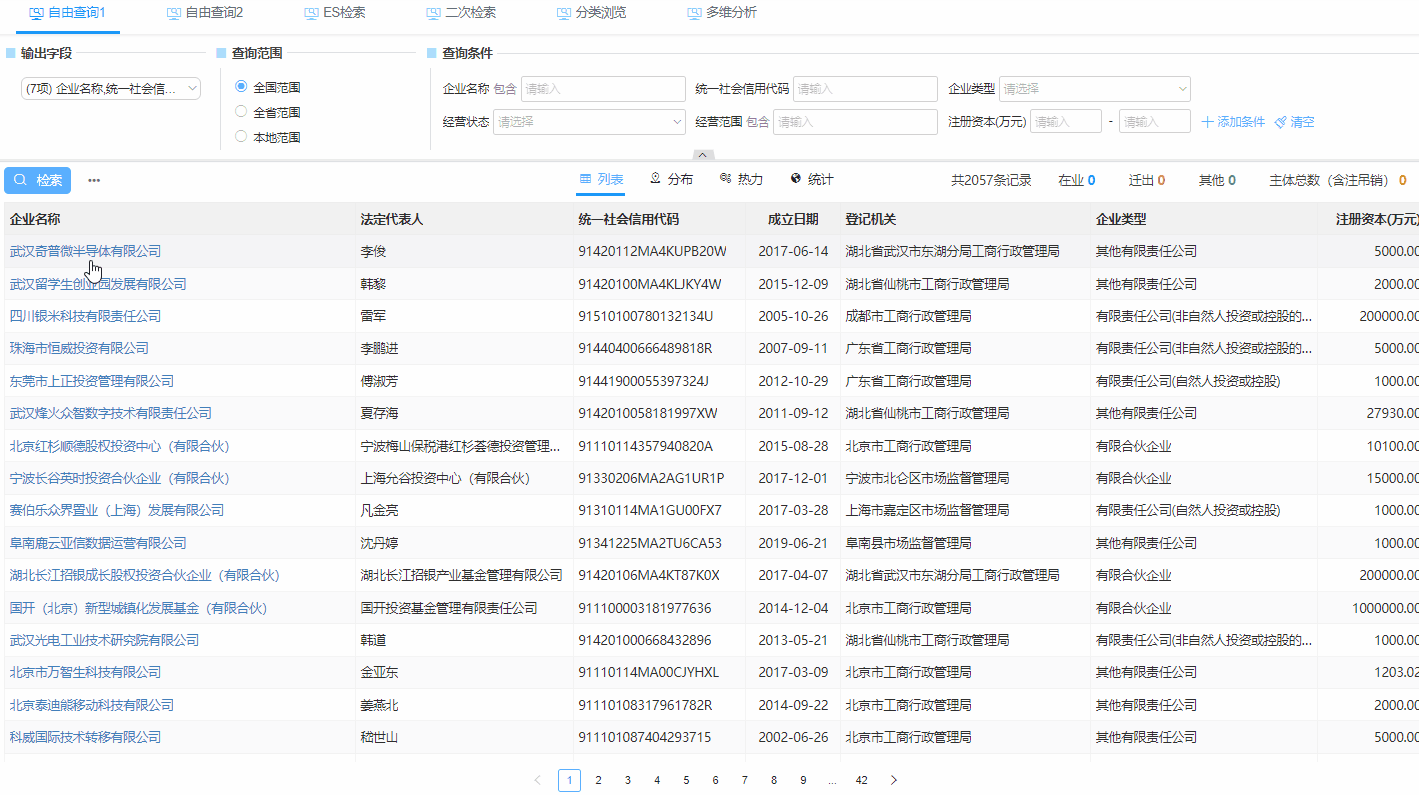This screenshot has width=1419, height=795.
Task: Open the 经营状态 dropdown
Action: pos(589,121)
